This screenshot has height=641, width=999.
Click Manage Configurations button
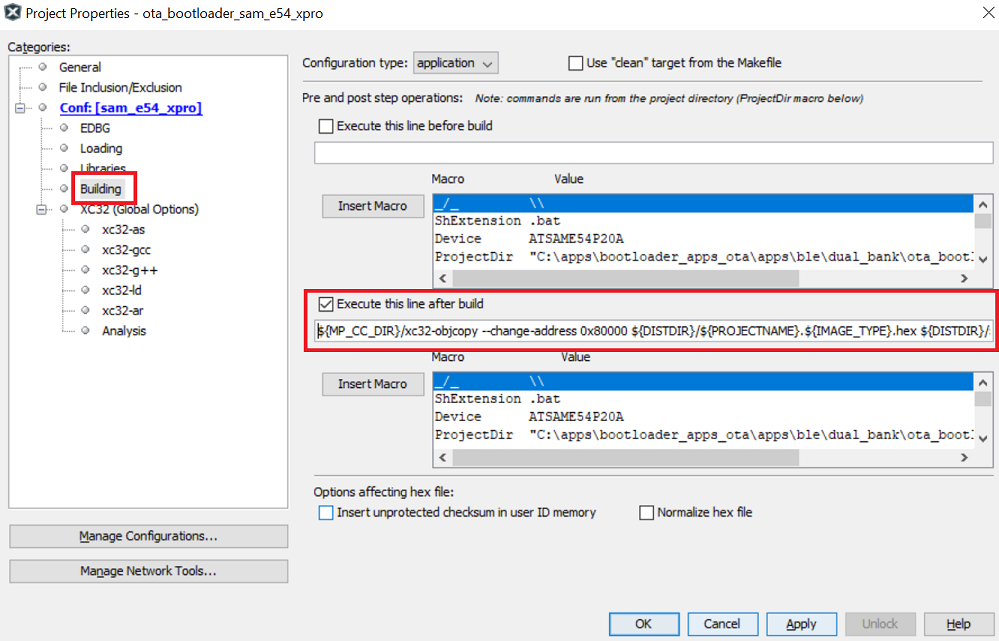[148, 537]
